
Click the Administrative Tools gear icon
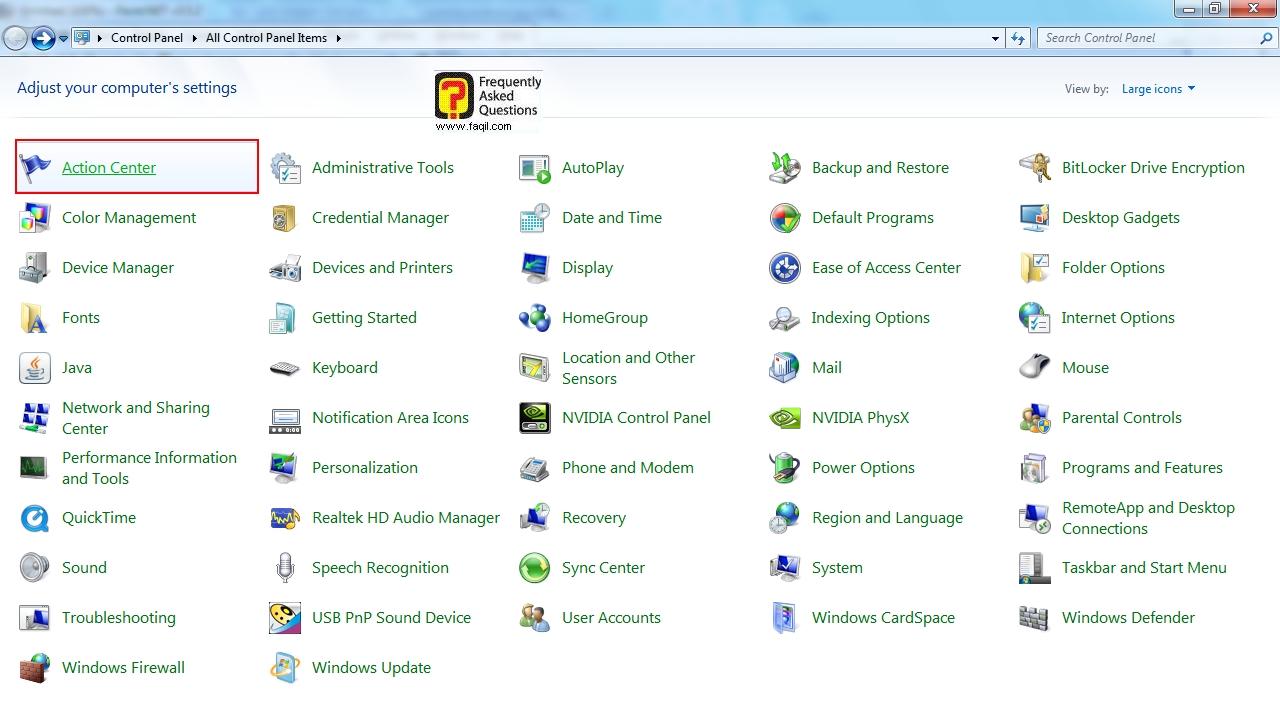[x=285, y=168]
